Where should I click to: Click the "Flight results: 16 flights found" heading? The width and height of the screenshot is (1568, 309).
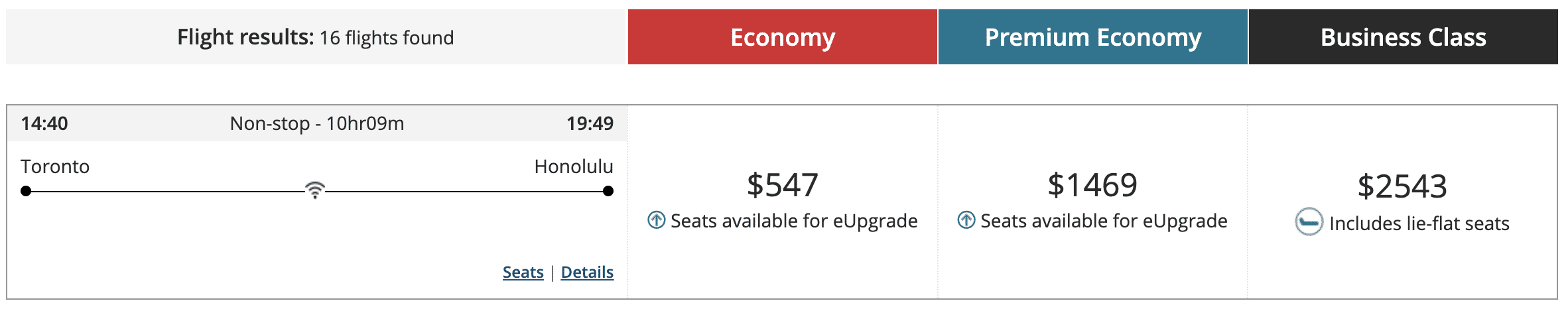coord(316,38)
